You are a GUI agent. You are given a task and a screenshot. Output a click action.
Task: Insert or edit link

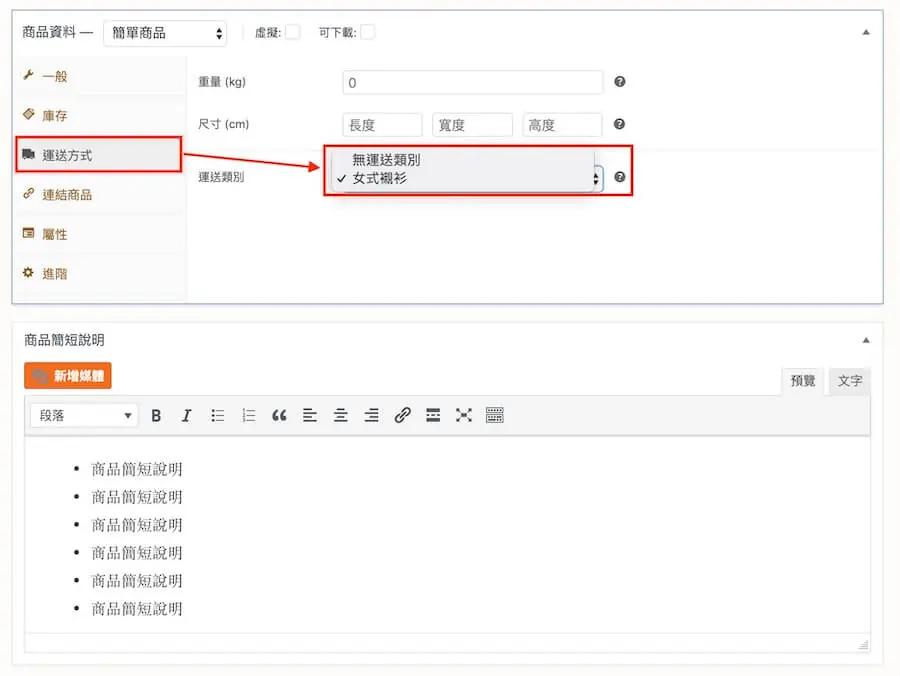[x=402, y=415]
